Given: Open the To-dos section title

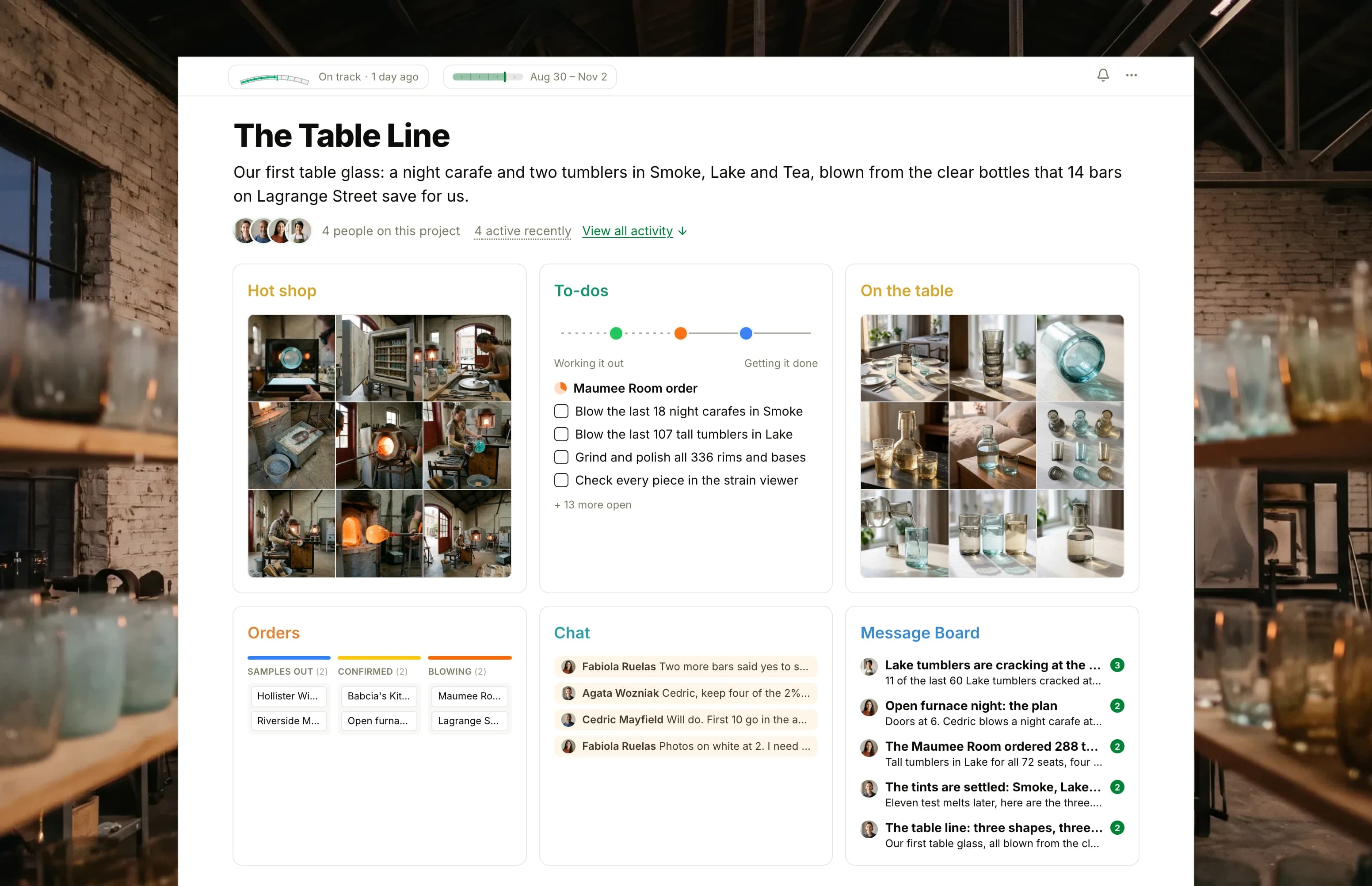Looking at the screenshot, I should click(x=581, y=290).
